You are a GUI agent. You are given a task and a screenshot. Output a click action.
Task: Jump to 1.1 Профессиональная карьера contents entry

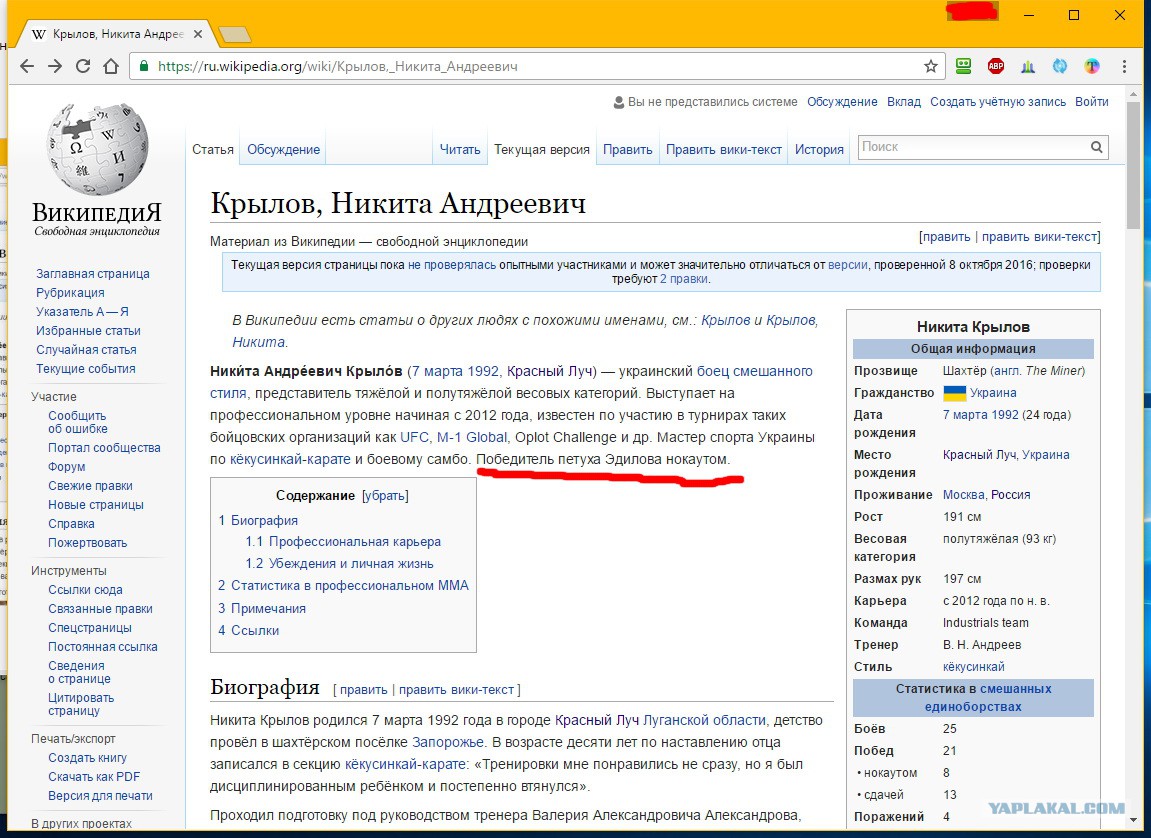(343, 542)
